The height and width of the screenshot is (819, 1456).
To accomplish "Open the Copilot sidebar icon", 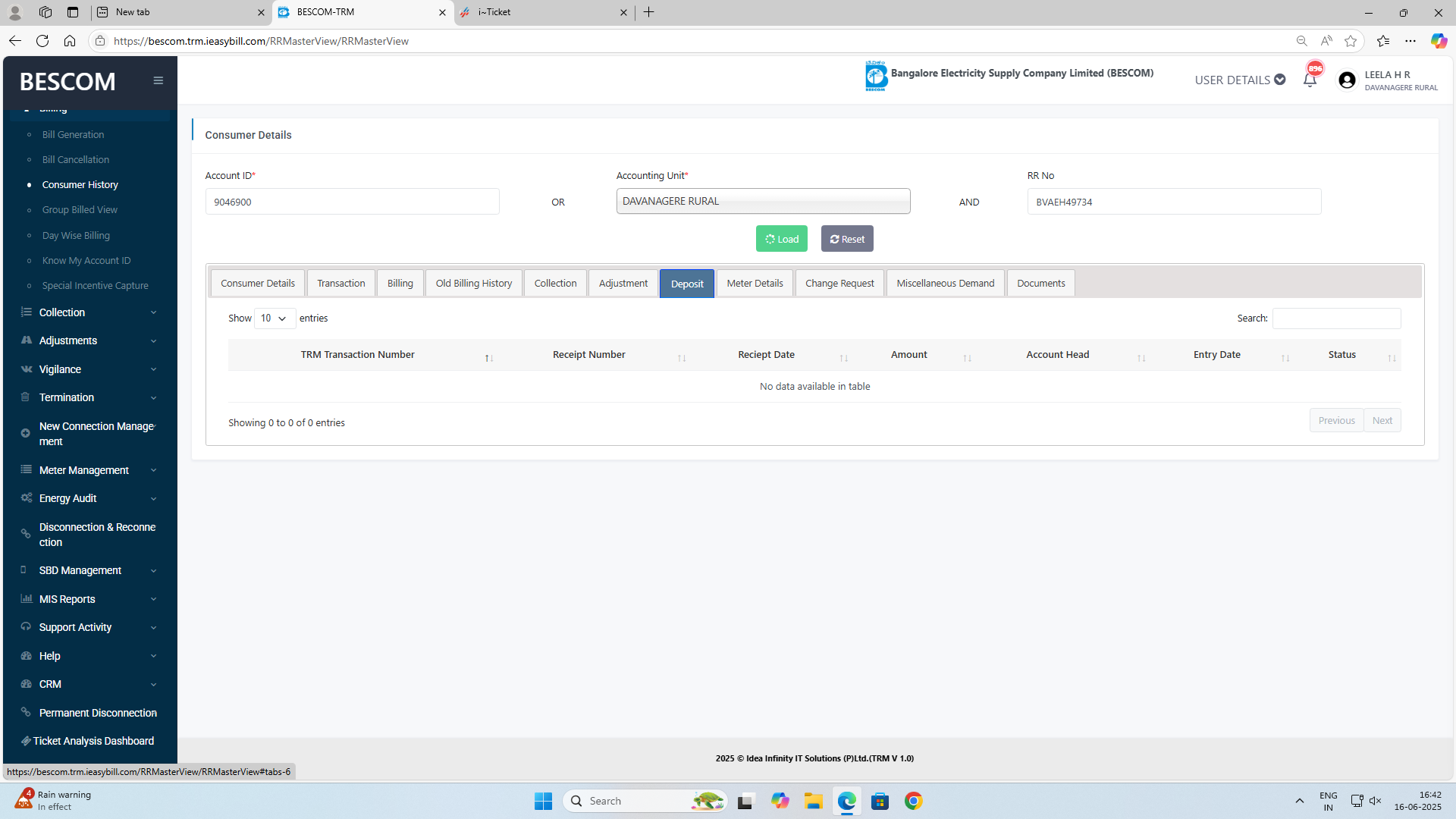I will 1439,41.
